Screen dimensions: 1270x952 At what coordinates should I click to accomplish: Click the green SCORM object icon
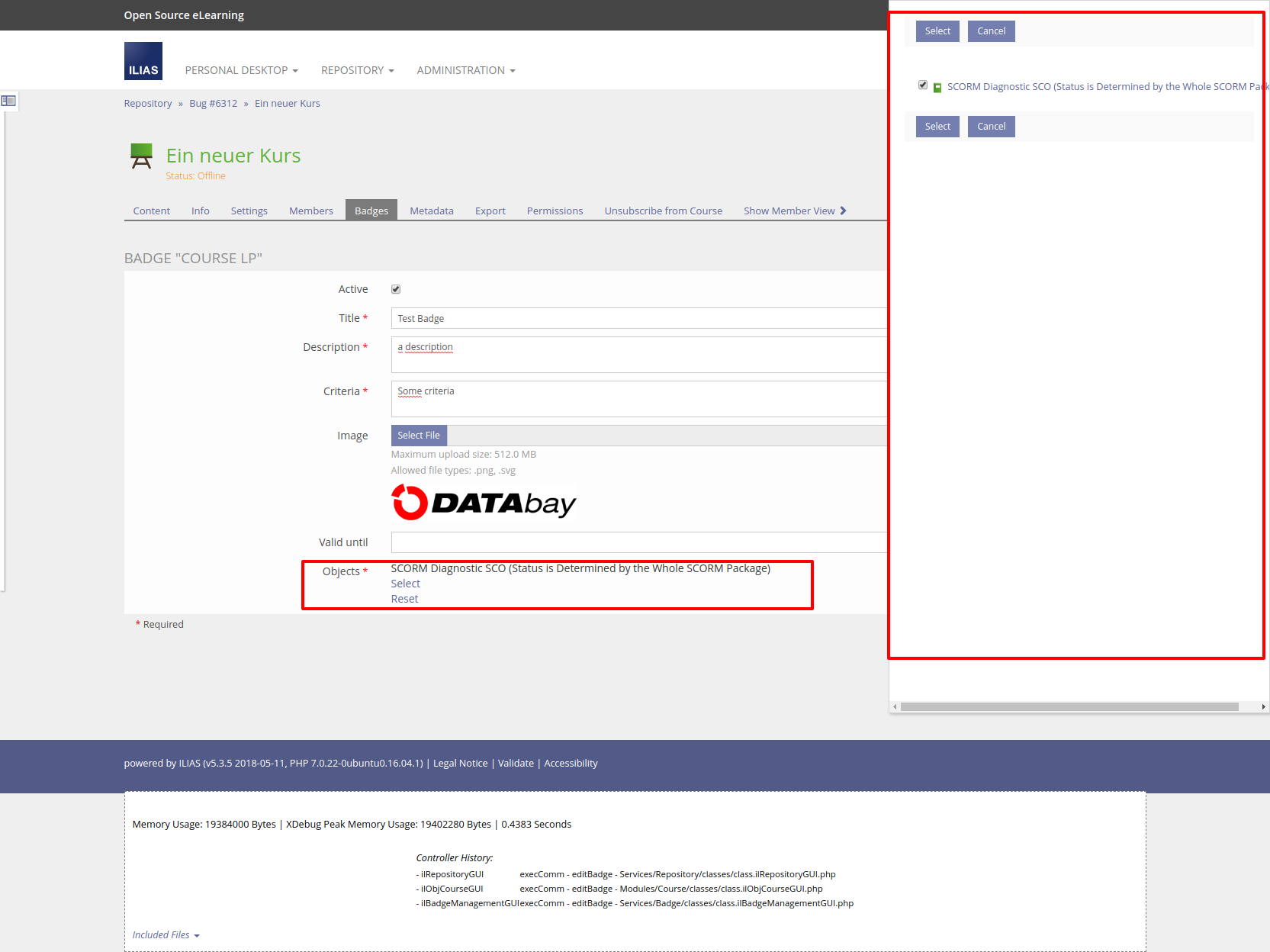click(x=937, y=88)
